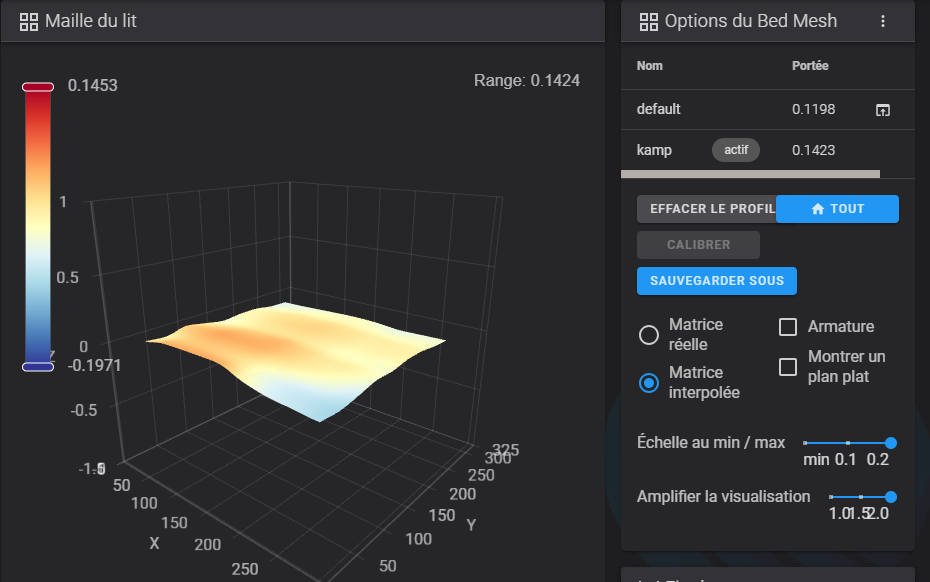Click the Nom column header
This screenshot has height=582, width=930.
pos(649,66)
